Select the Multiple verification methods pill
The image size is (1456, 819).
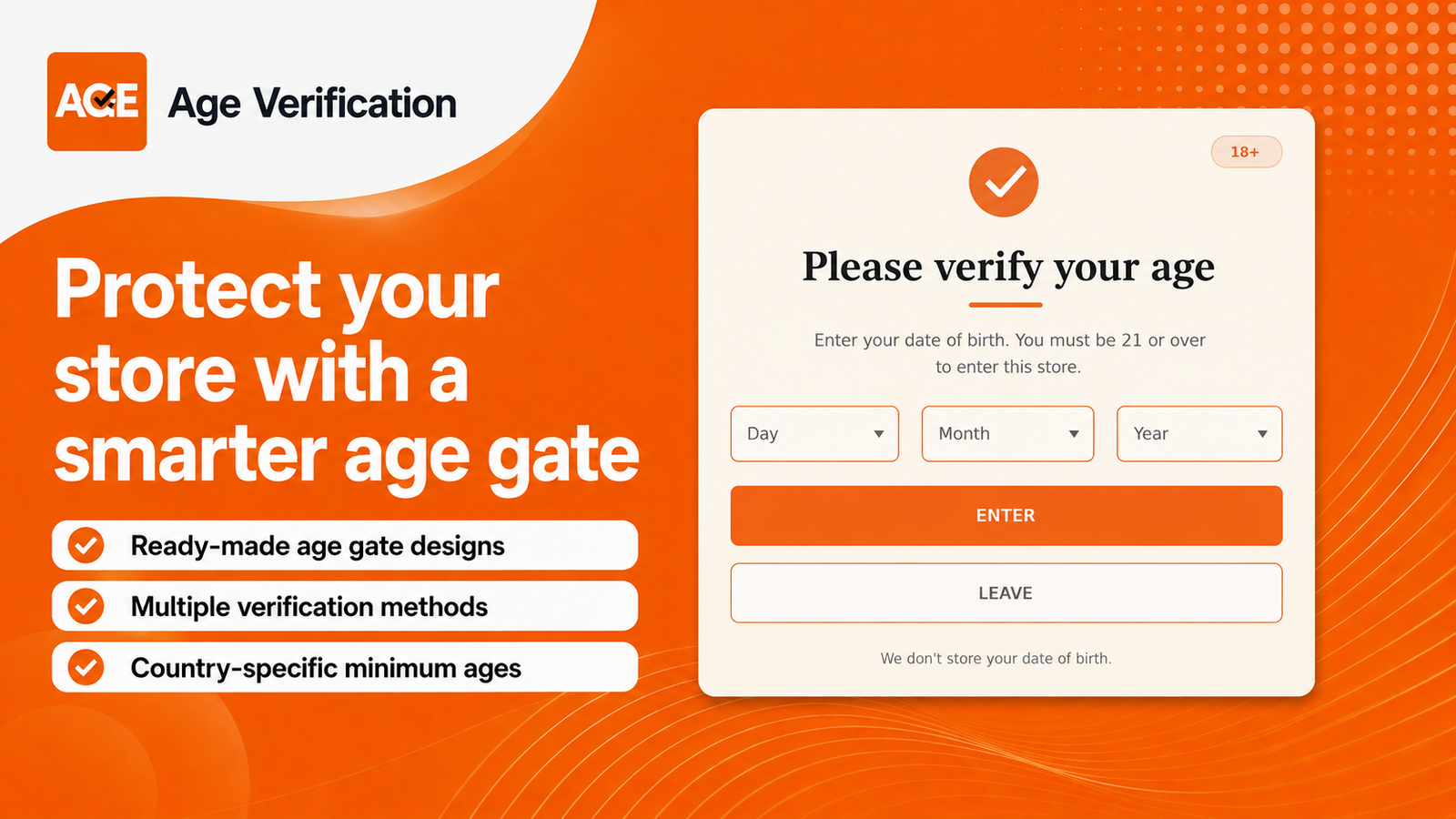345,606
